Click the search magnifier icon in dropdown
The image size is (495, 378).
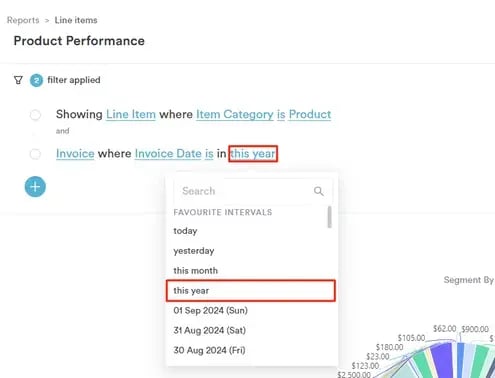(x=319, y=191)
